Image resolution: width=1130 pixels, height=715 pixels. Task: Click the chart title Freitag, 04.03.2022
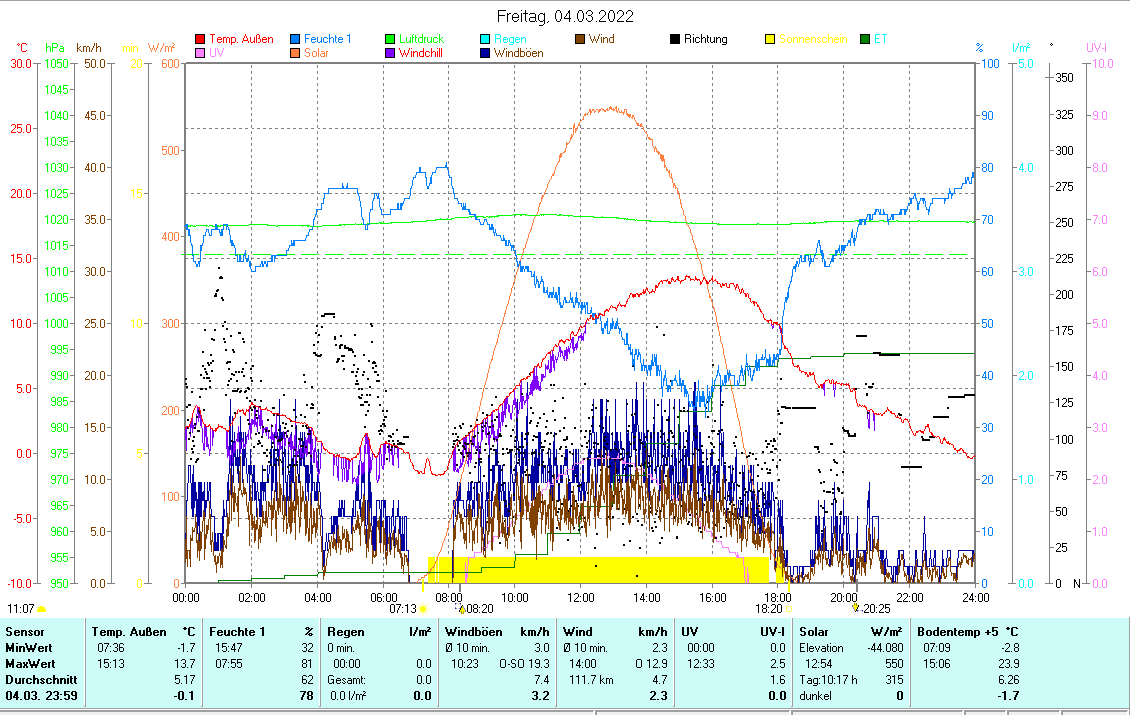(565, 17)
